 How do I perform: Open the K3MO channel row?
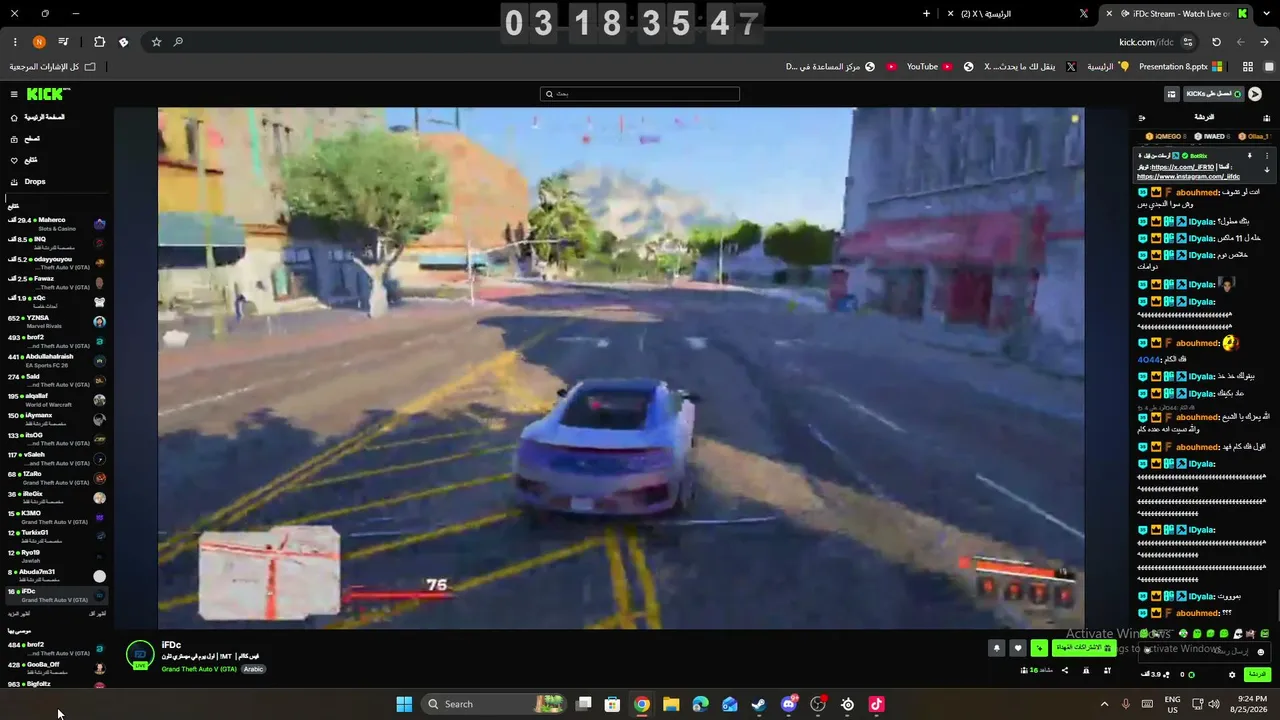click(x=57, y=516)
